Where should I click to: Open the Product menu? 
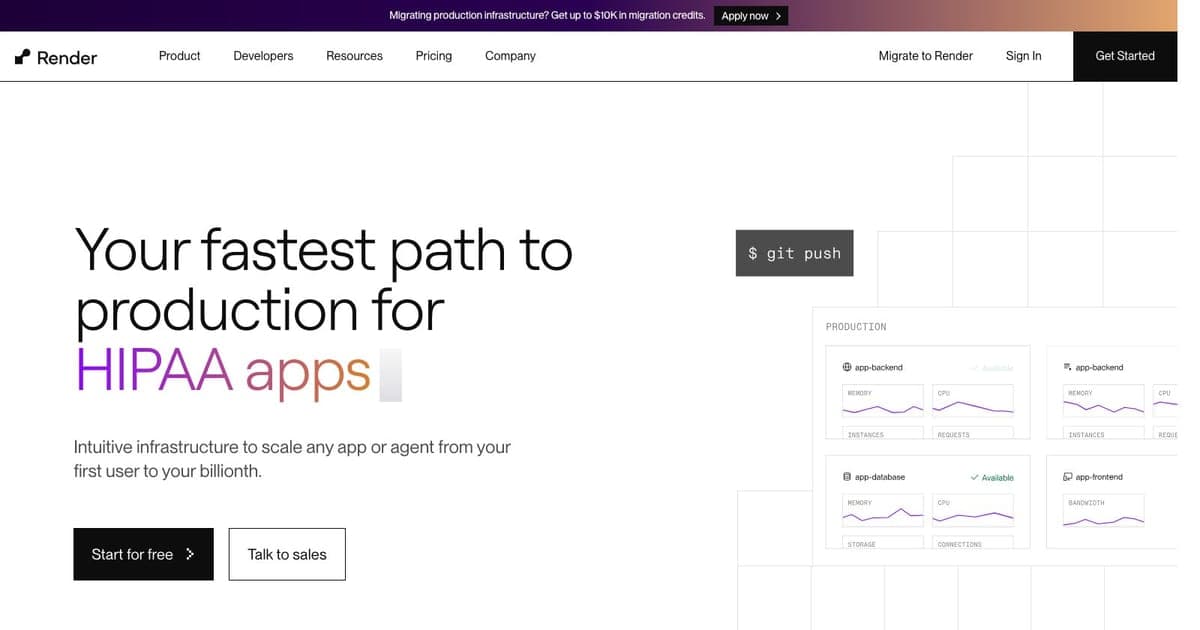[x=180, y=56]
